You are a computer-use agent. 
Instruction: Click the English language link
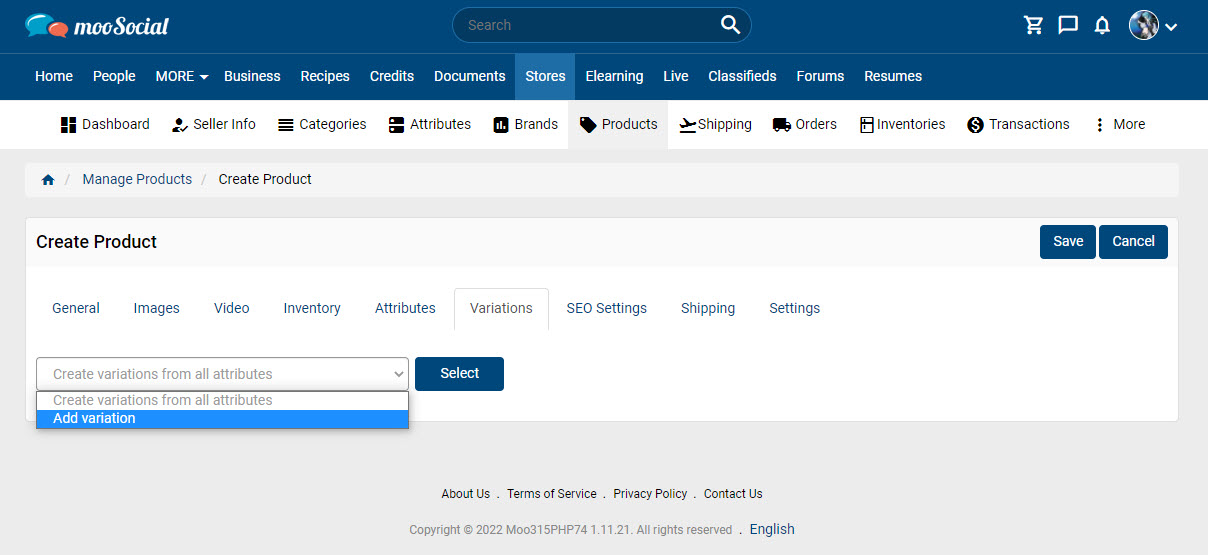772,529
